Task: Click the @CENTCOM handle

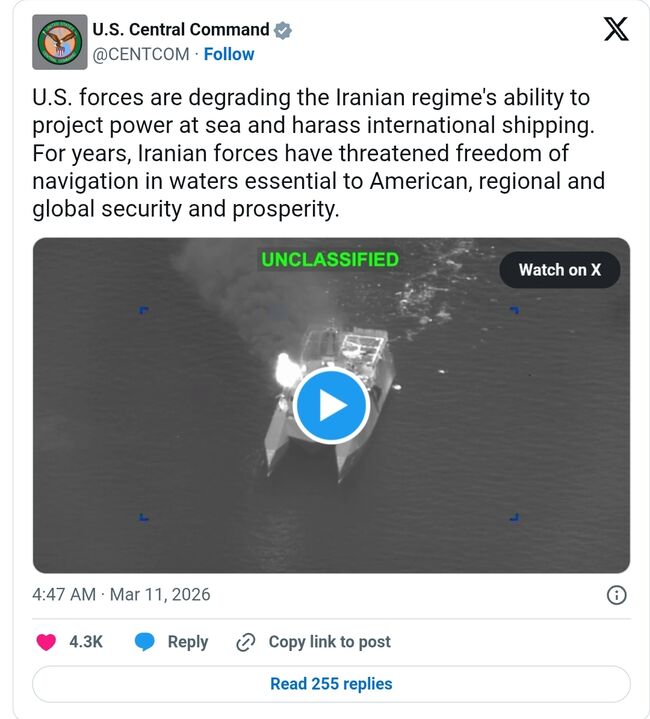Action: pos(140,54)
